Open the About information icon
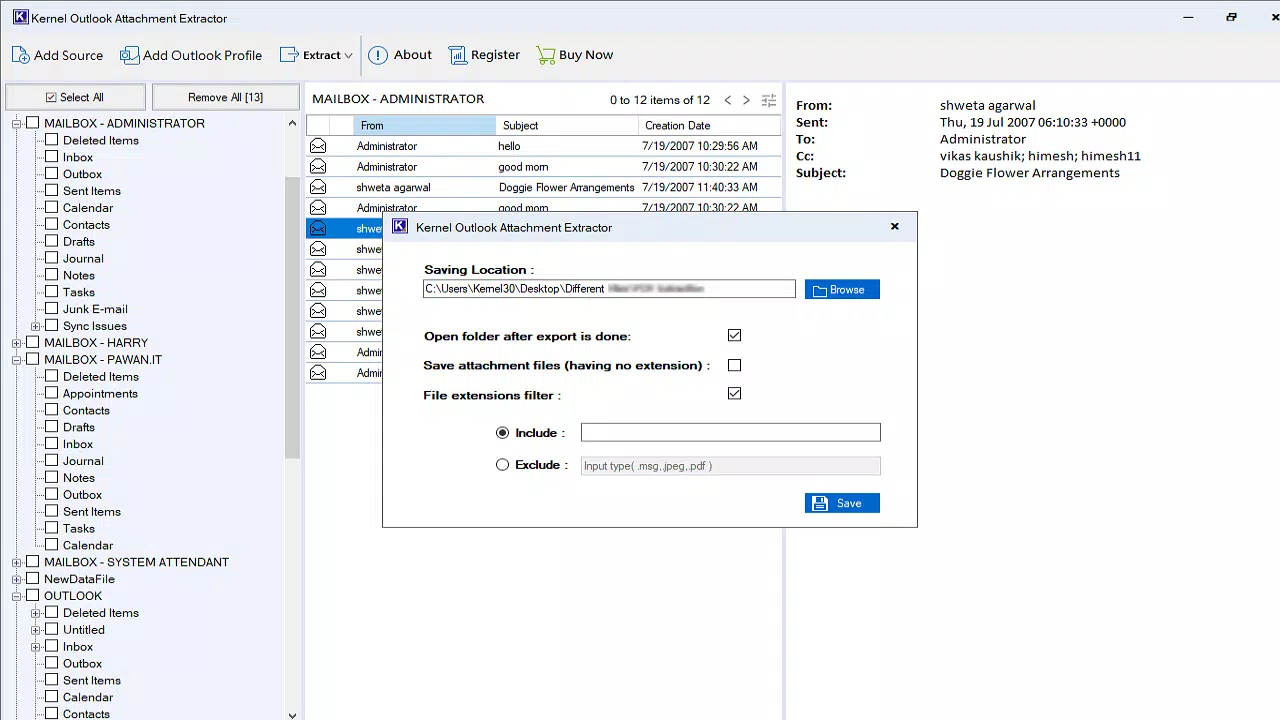1280x720 pixels. click(x=378, y=55)
